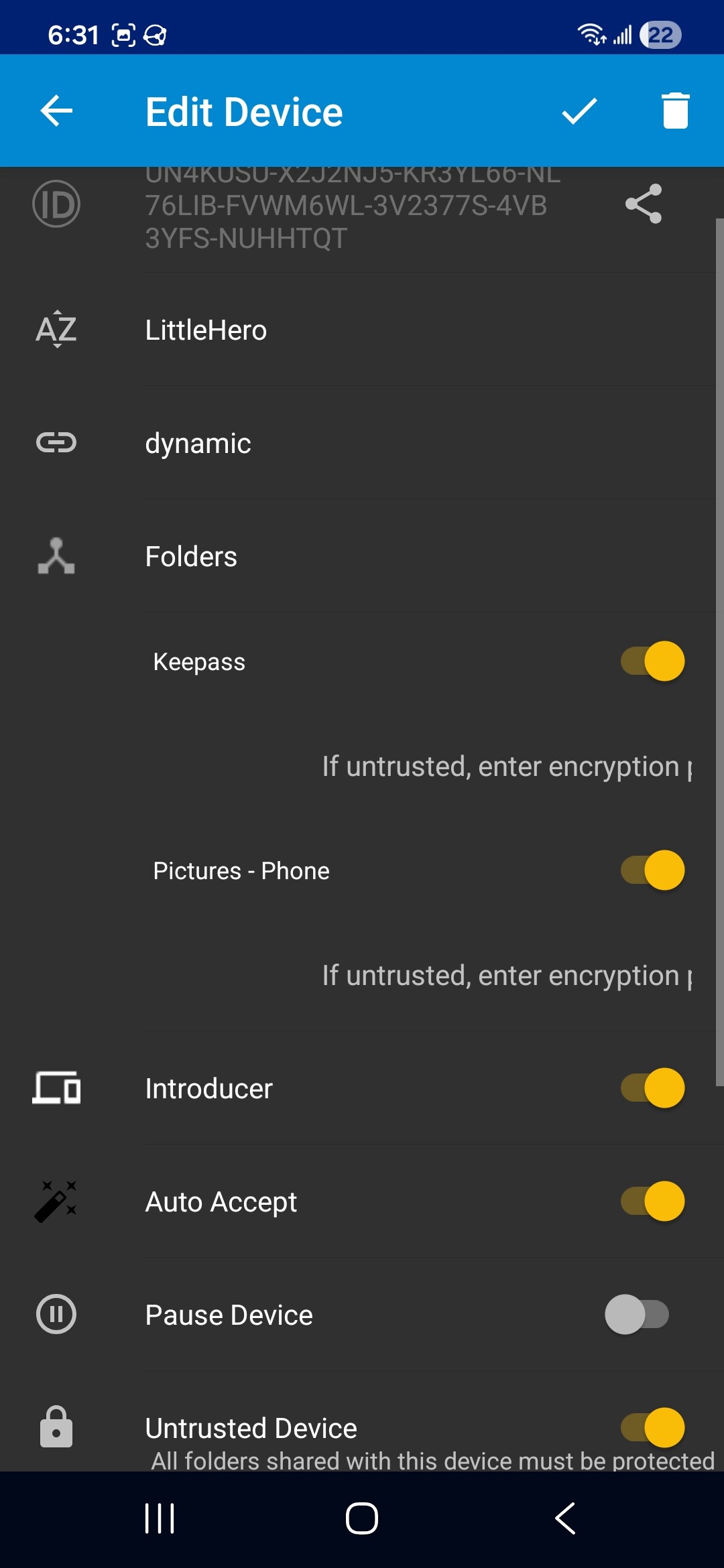Tap the back arrow in the header

(56, 111)
